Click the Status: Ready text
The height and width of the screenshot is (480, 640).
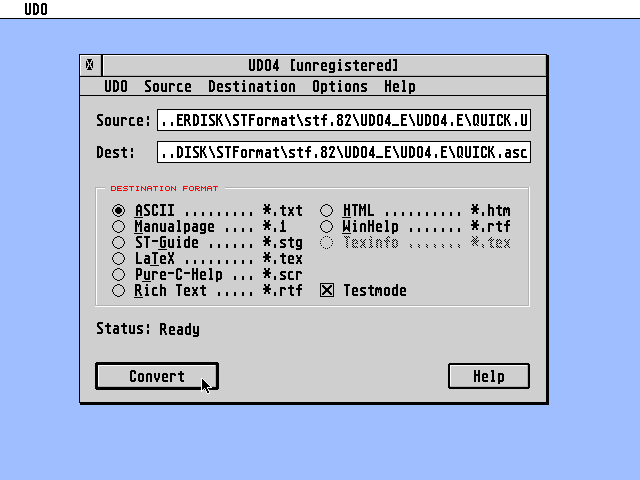click(148, 329)
